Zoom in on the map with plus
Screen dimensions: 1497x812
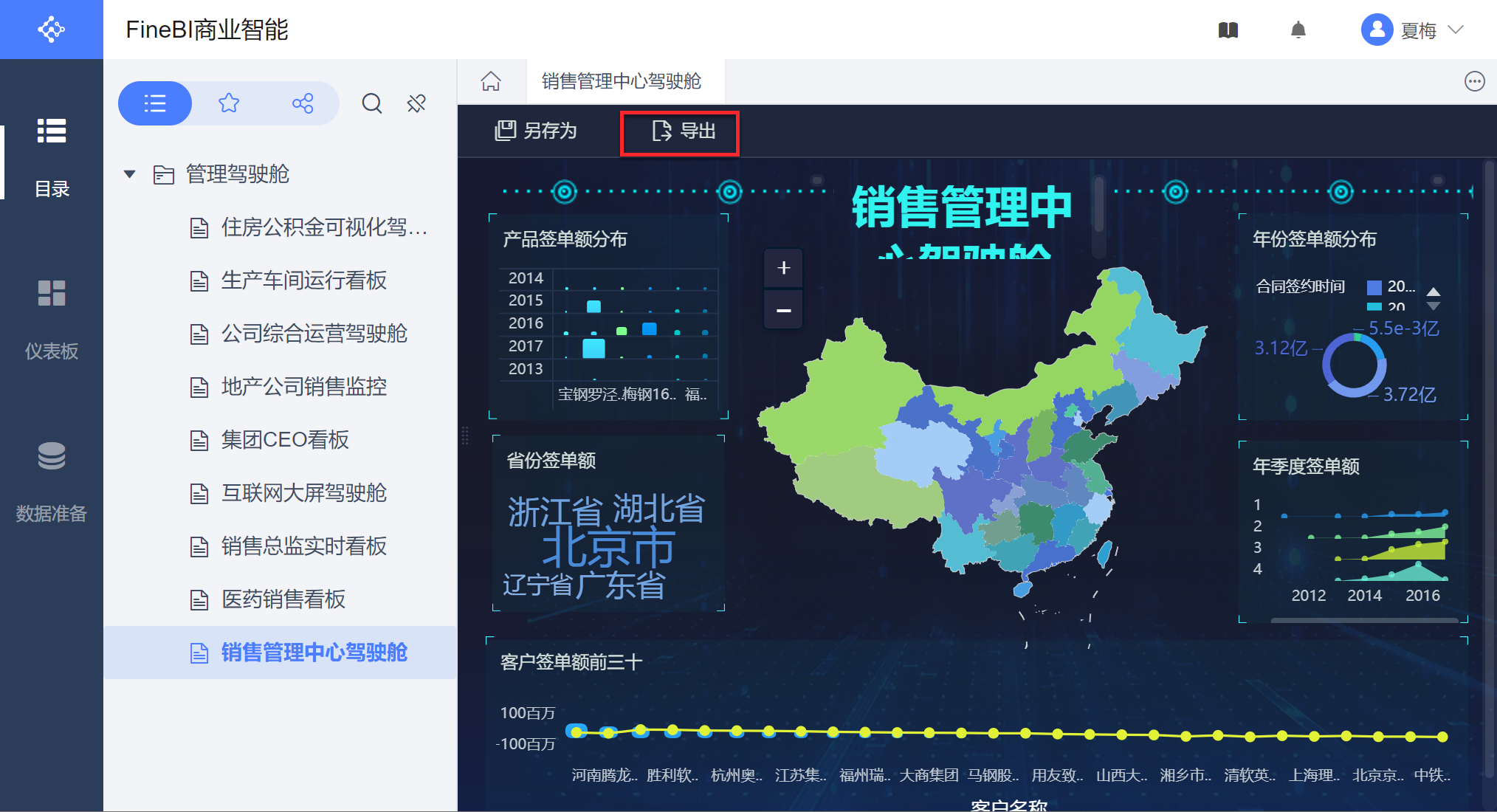click(784, 268)
